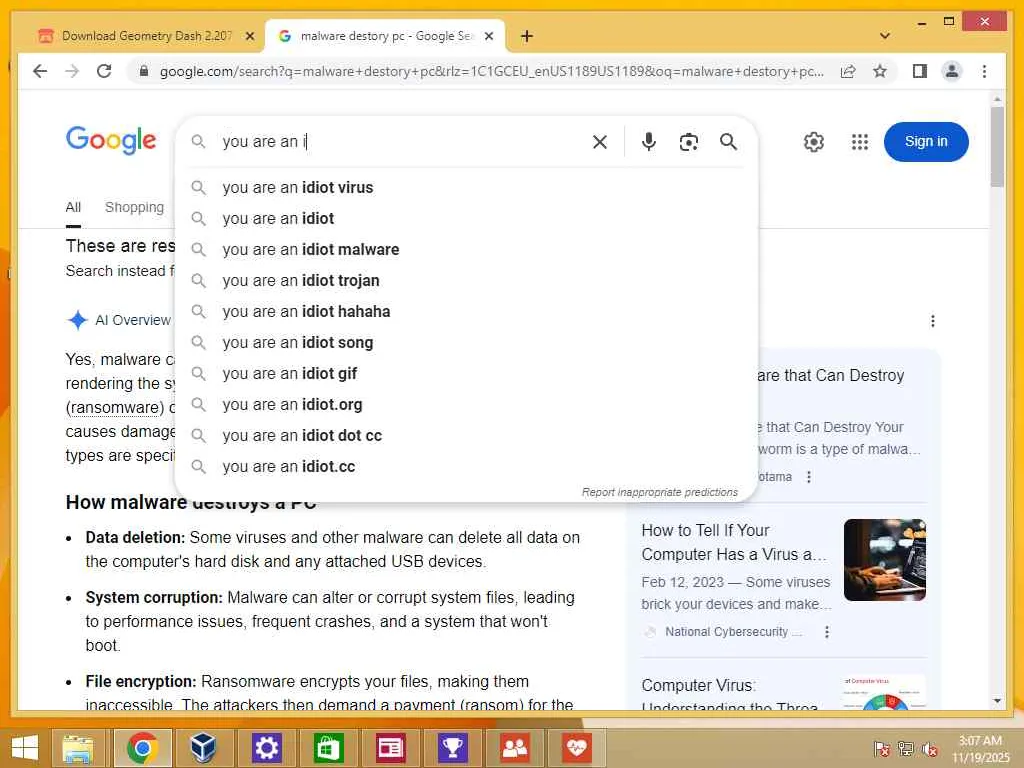The image size is (1024, 768).
Task: Choose suggestion 'you are an idiot.org'
Action: pos(466,405)
